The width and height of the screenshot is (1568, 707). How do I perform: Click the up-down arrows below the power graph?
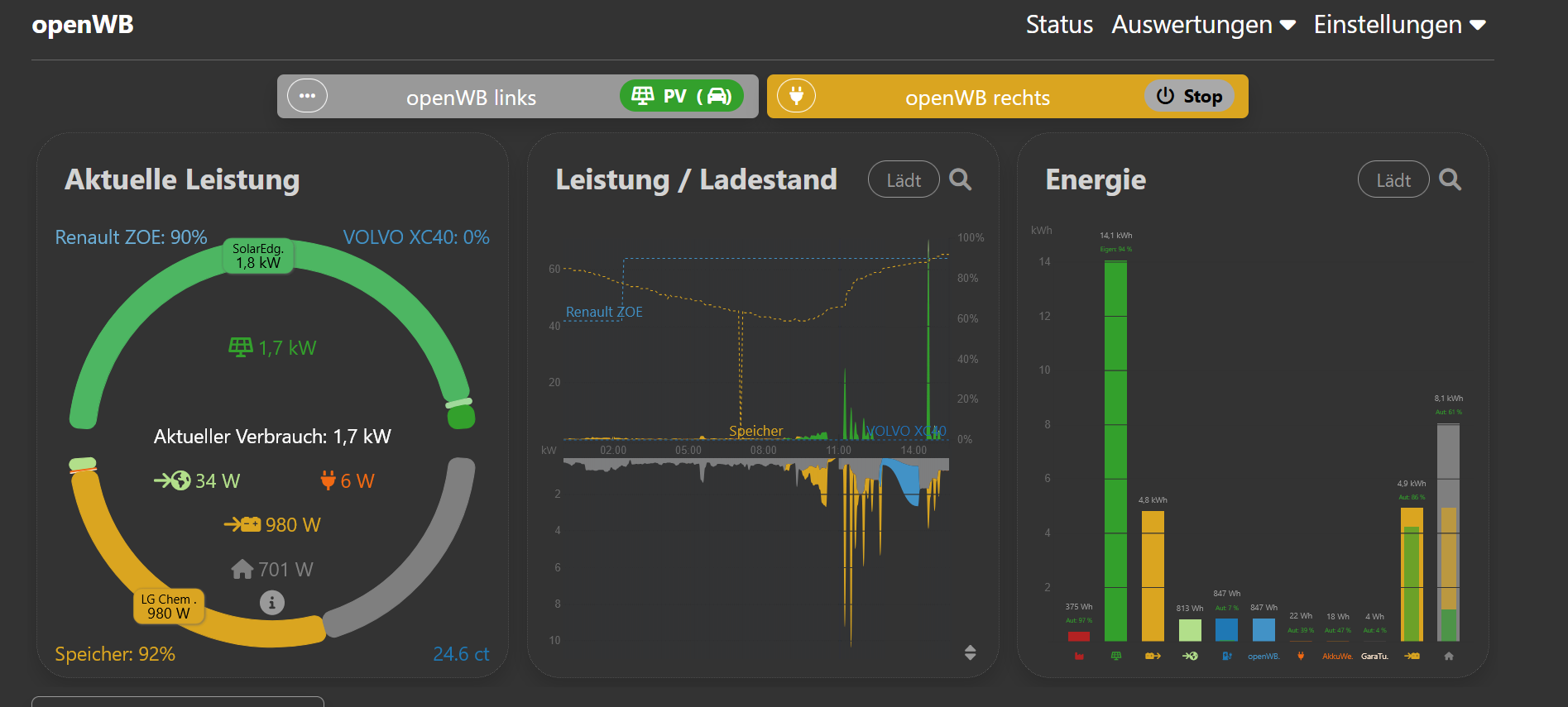[x=970, y=652]
